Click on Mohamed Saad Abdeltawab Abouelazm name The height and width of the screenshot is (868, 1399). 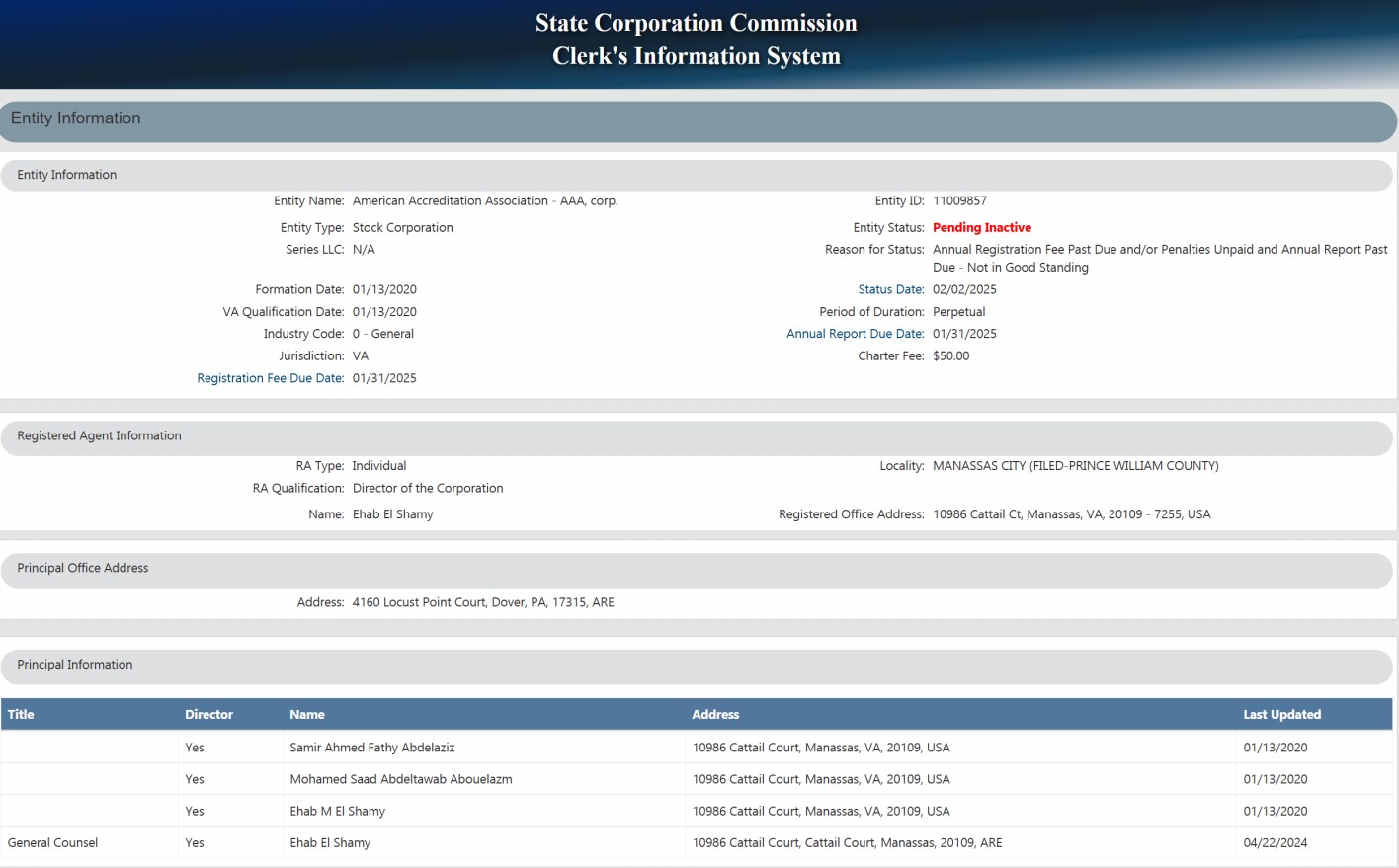[400, 779]
